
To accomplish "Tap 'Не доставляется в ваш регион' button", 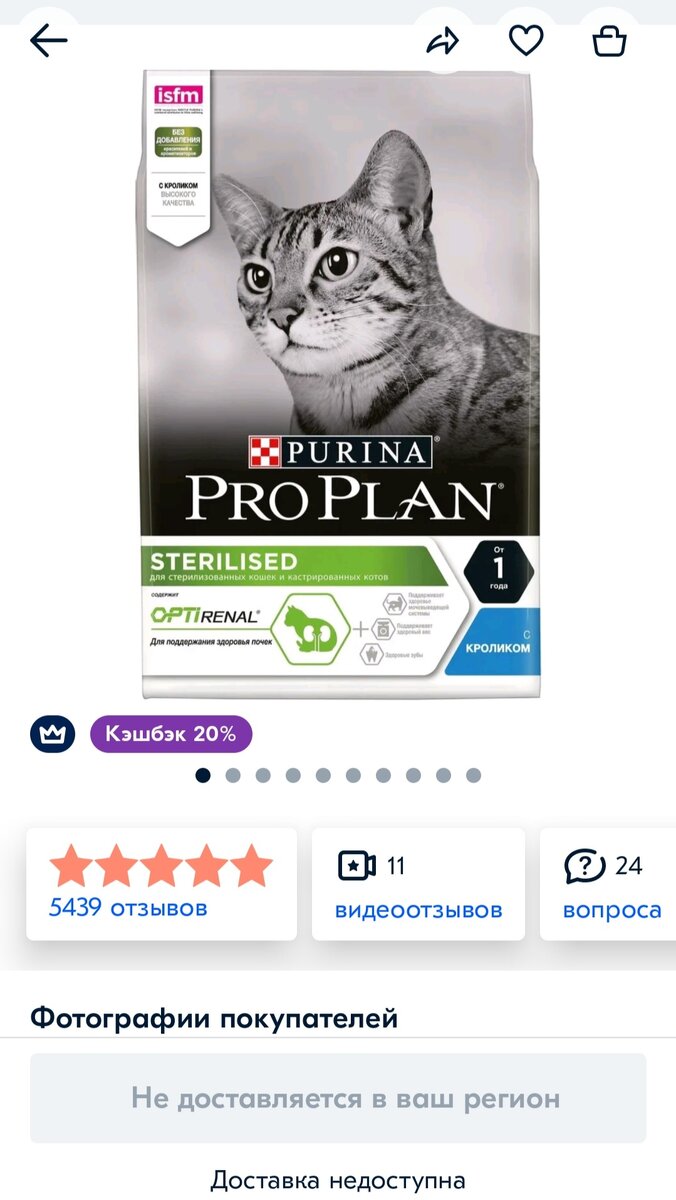I will click(x=338, y=1098).
